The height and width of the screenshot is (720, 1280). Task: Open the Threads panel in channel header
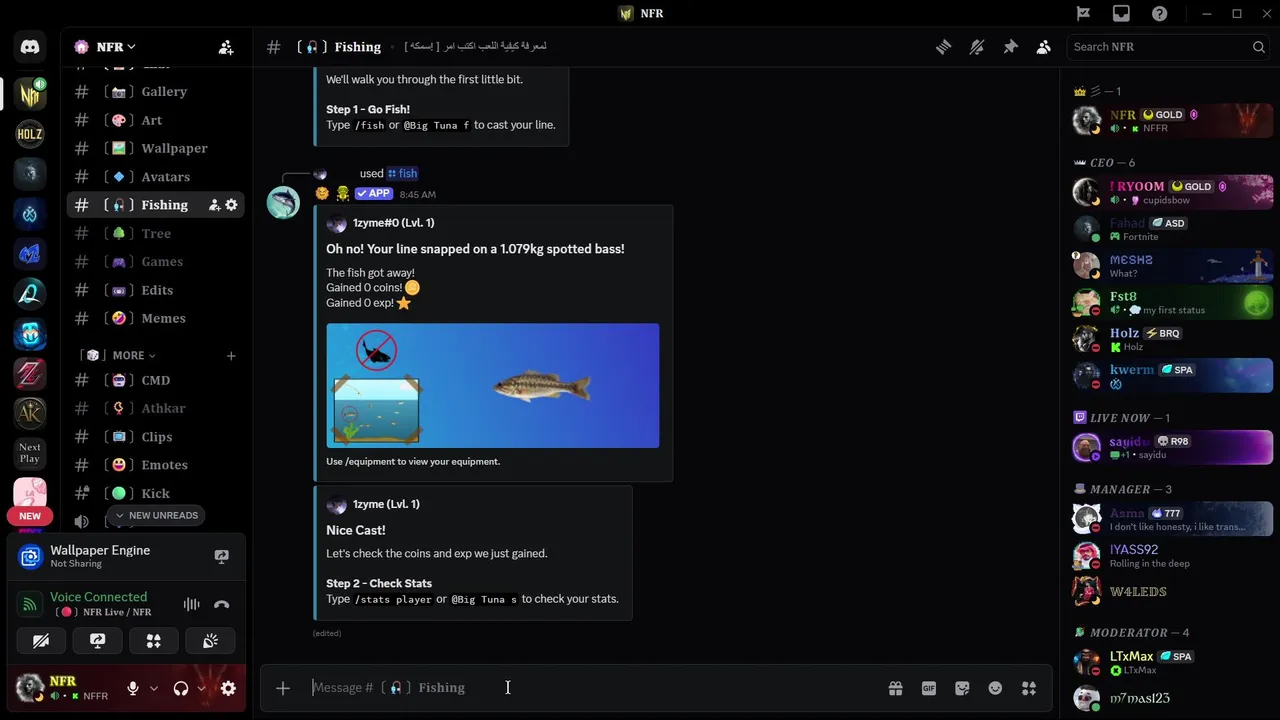[x=943, y=47]
